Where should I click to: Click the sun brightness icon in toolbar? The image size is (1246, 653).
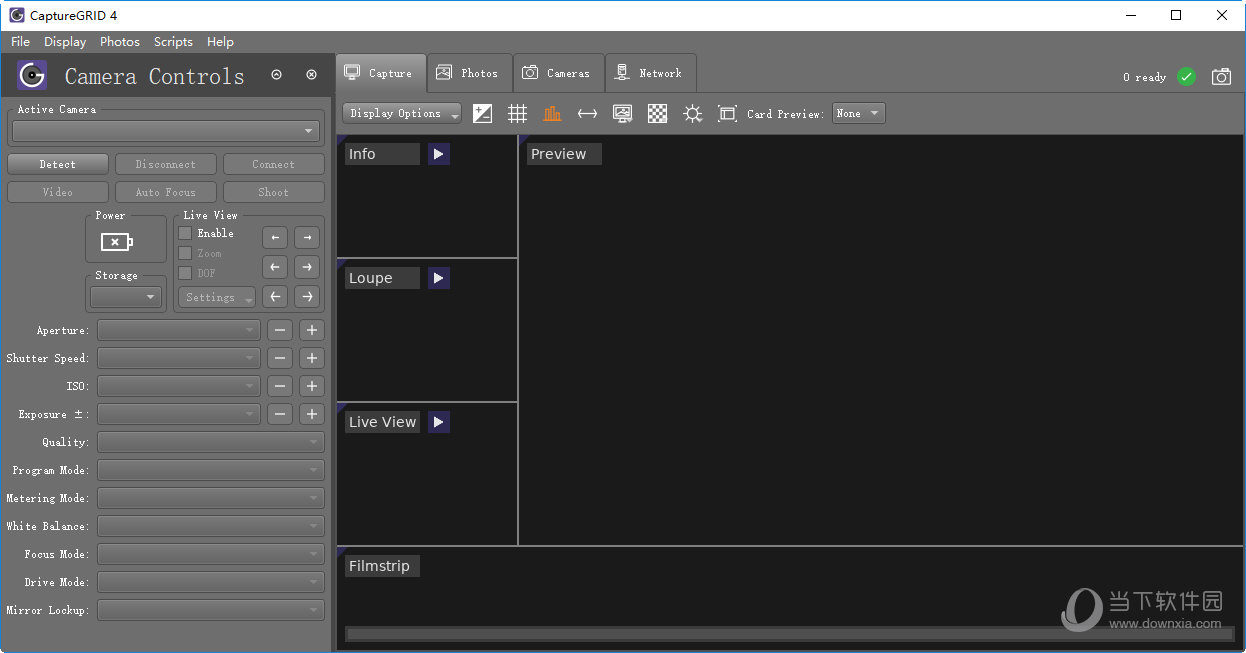[x=692, y=114]
